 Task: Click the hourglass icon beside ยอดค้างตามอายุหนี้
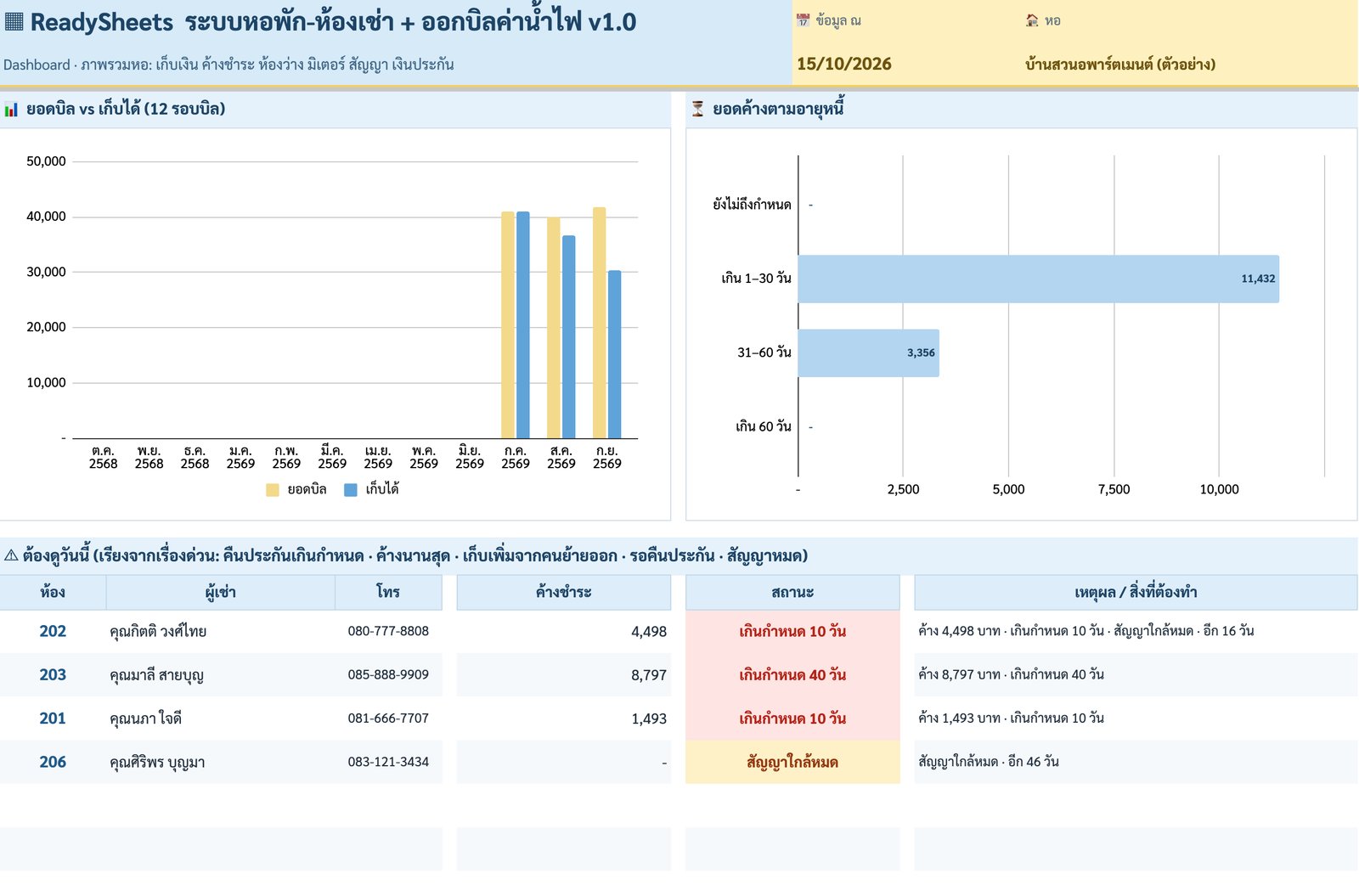click(697, 109)
